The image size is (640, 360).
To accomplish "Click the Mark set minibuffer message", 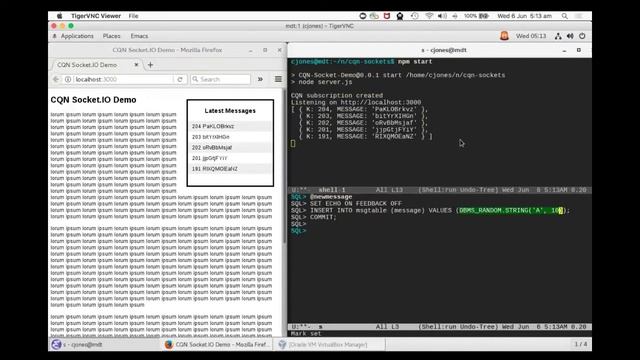I will point(306,334).
